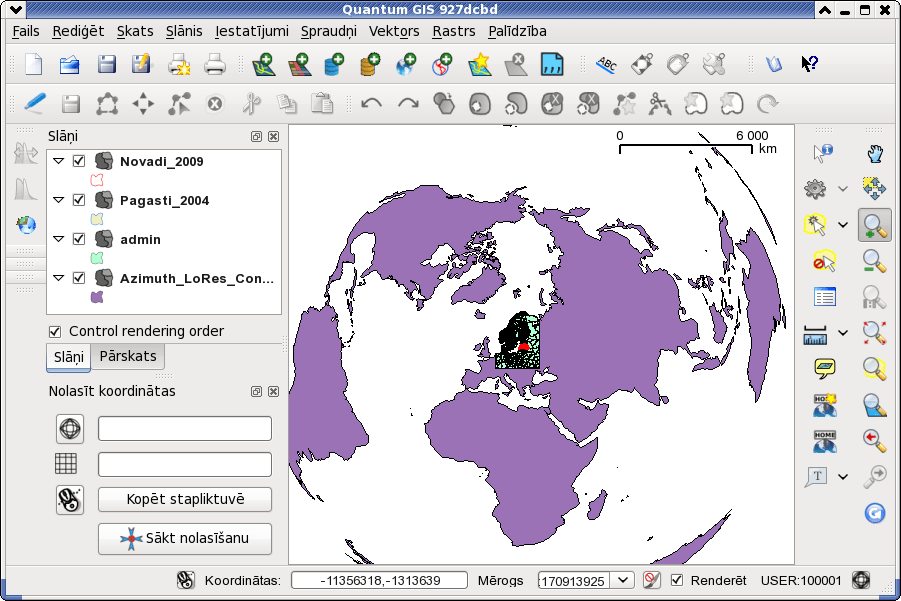Toggle editing with the blue pencil icon

34,104
